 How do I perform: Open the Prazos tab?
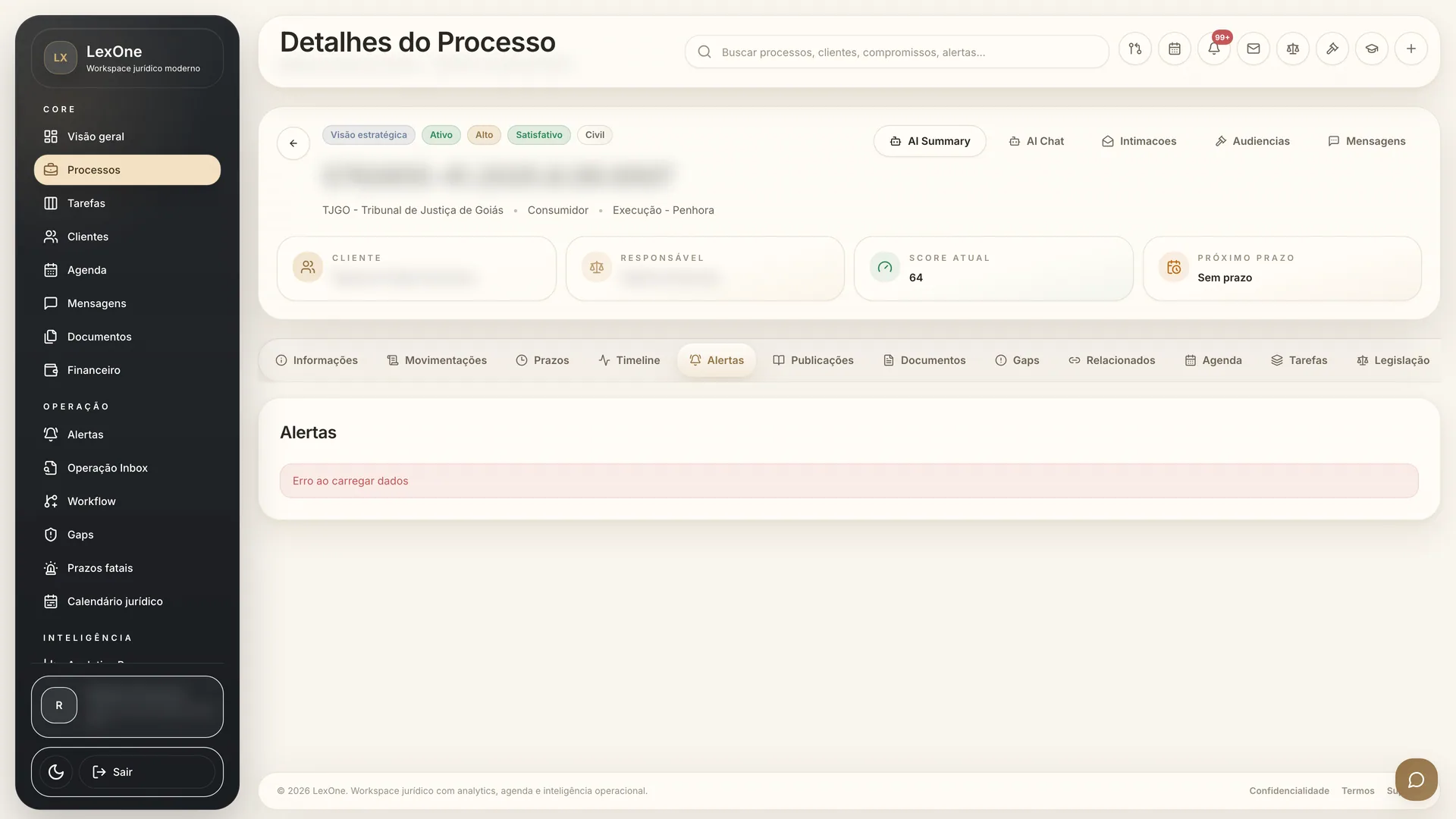[542, 360]
